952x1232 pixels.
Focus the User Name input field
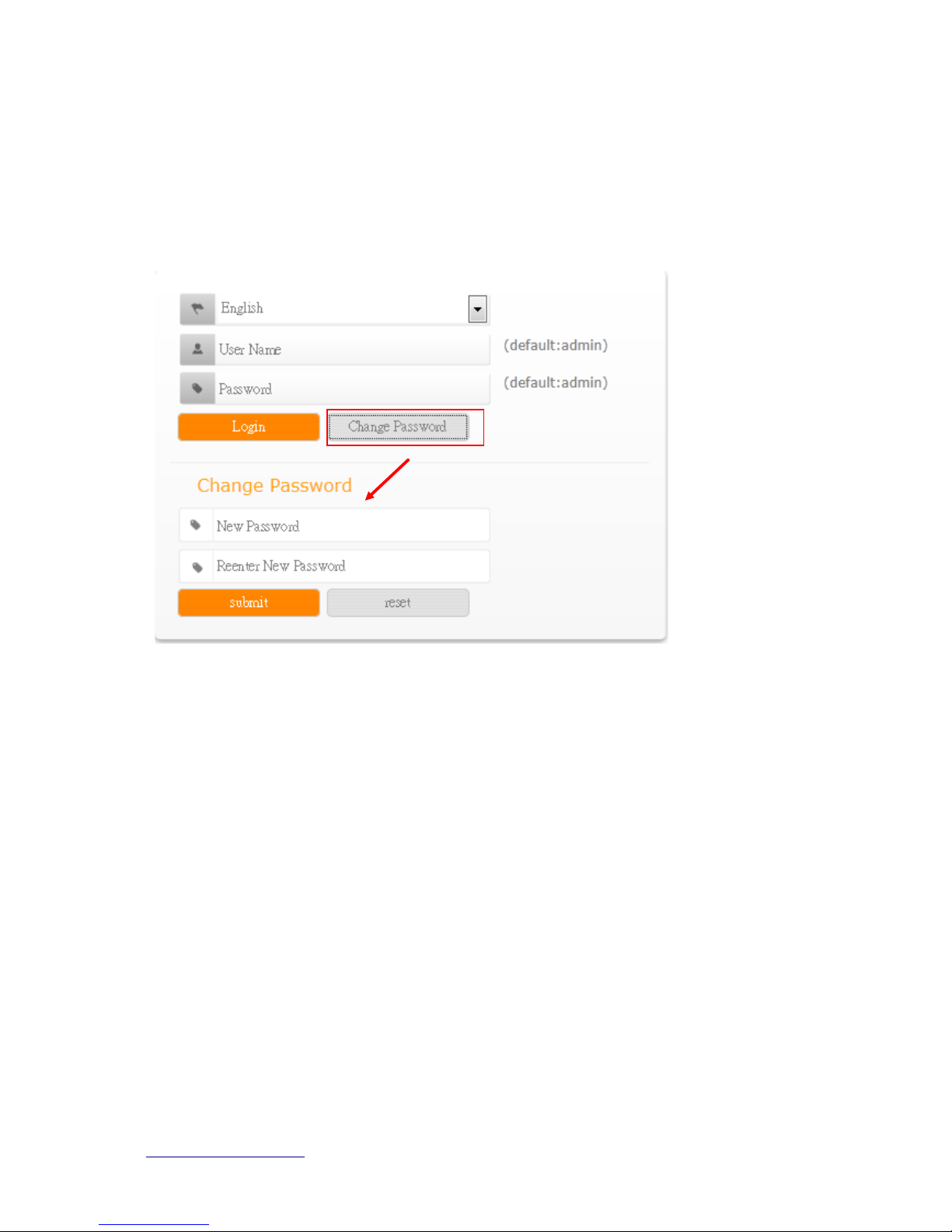[352, 350]
